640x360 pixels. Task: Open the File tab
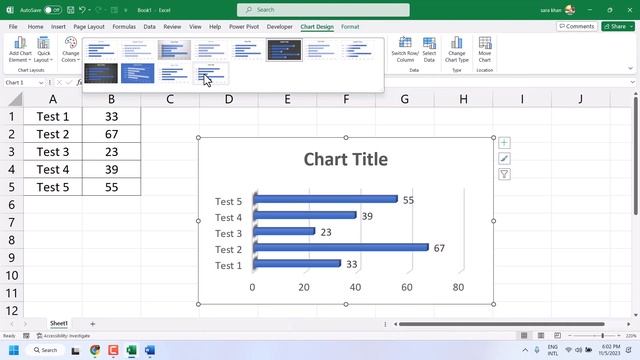[x=13, y=27]
